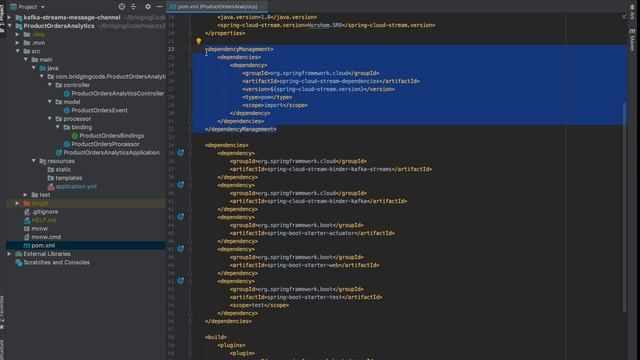Select the .gitignore file
The width and height of the screenshot is (640, 360).
pos(44,212)
